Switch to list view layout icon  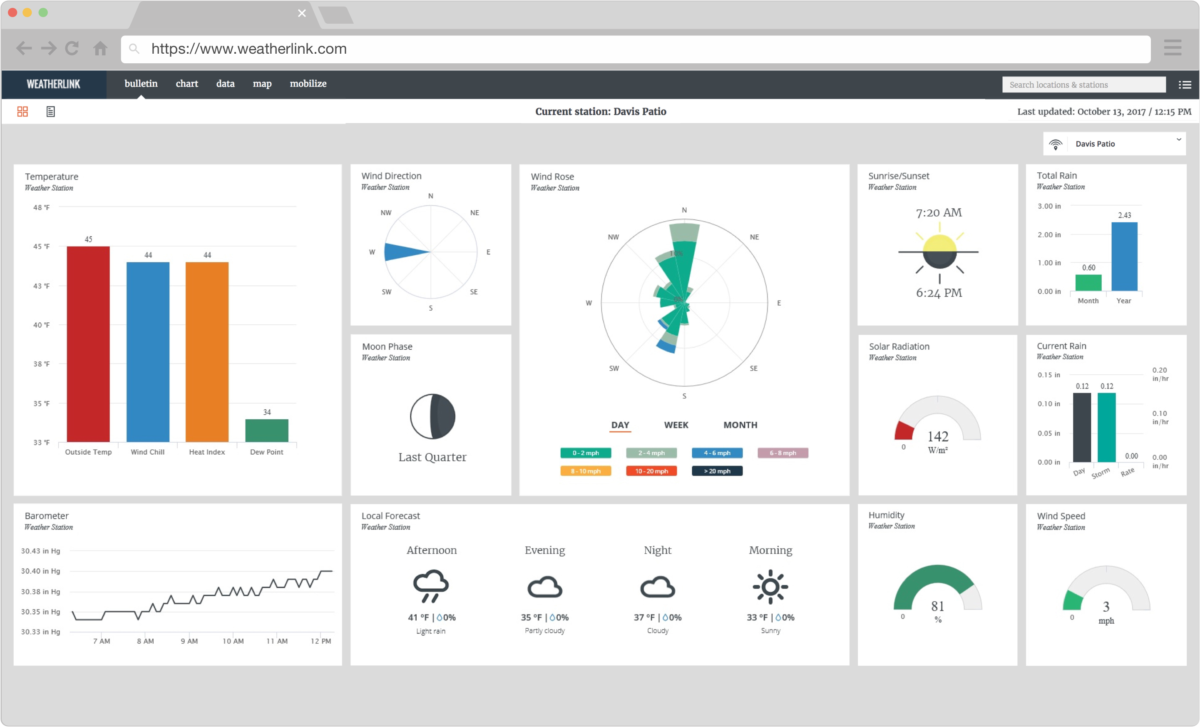[x=50, y=111]
